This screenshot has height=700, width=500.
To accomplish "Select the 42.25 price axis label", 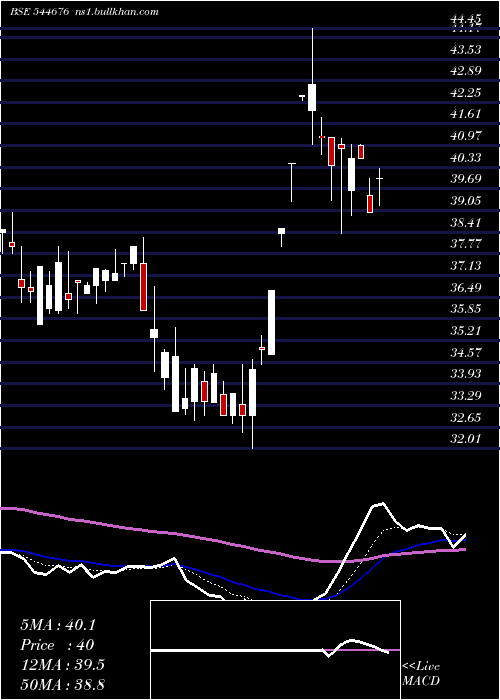I will pyautogui.click(x=466, y=92).
